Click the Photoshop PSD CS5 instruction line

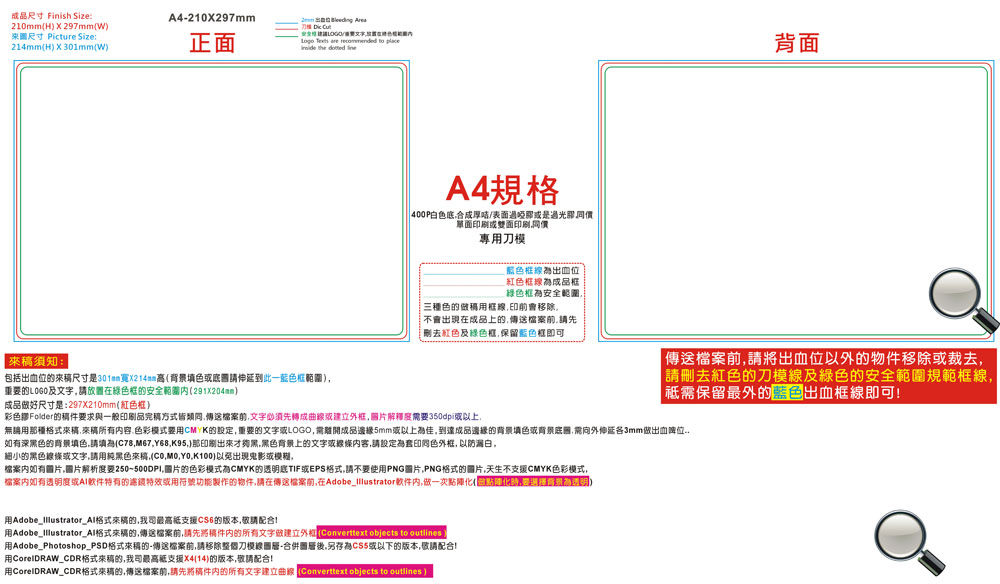pyautogui.click(x=230, y=546)
